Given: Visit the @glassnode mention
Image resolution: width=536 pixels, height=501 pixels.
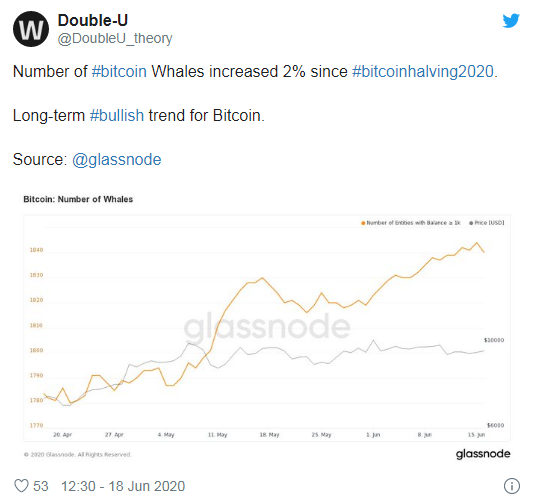Looking at the screenshot, I should point(117,160).
